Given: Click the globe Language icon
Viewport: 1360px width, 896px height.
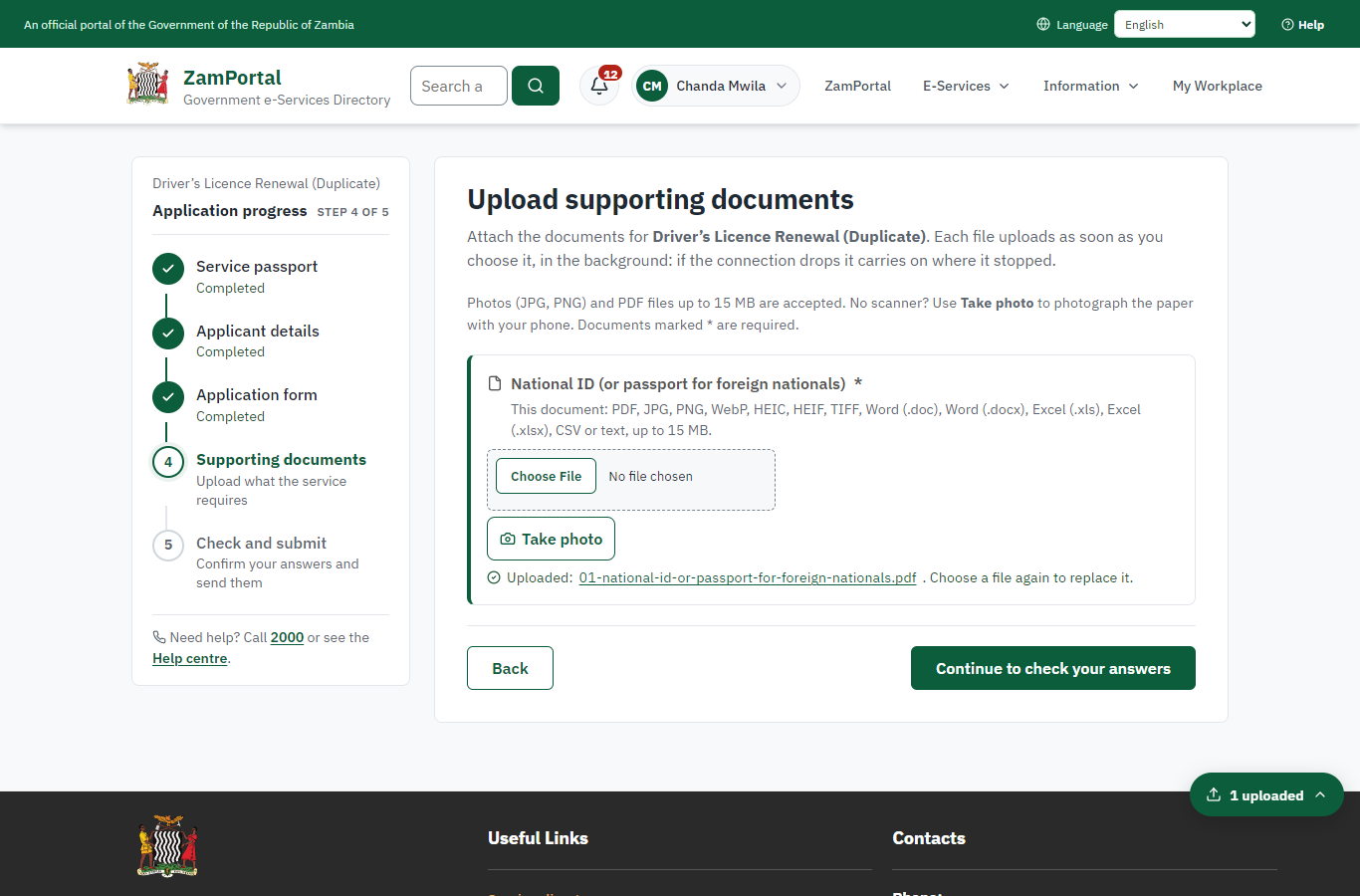Looking at the screenshot, I should click(x=1043, y=24).
